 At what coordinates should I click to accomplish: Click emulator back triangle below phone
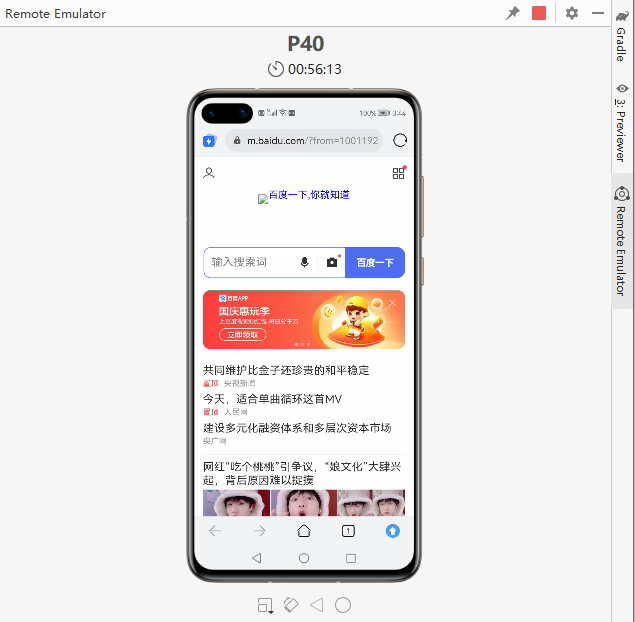tap(317, 605)
